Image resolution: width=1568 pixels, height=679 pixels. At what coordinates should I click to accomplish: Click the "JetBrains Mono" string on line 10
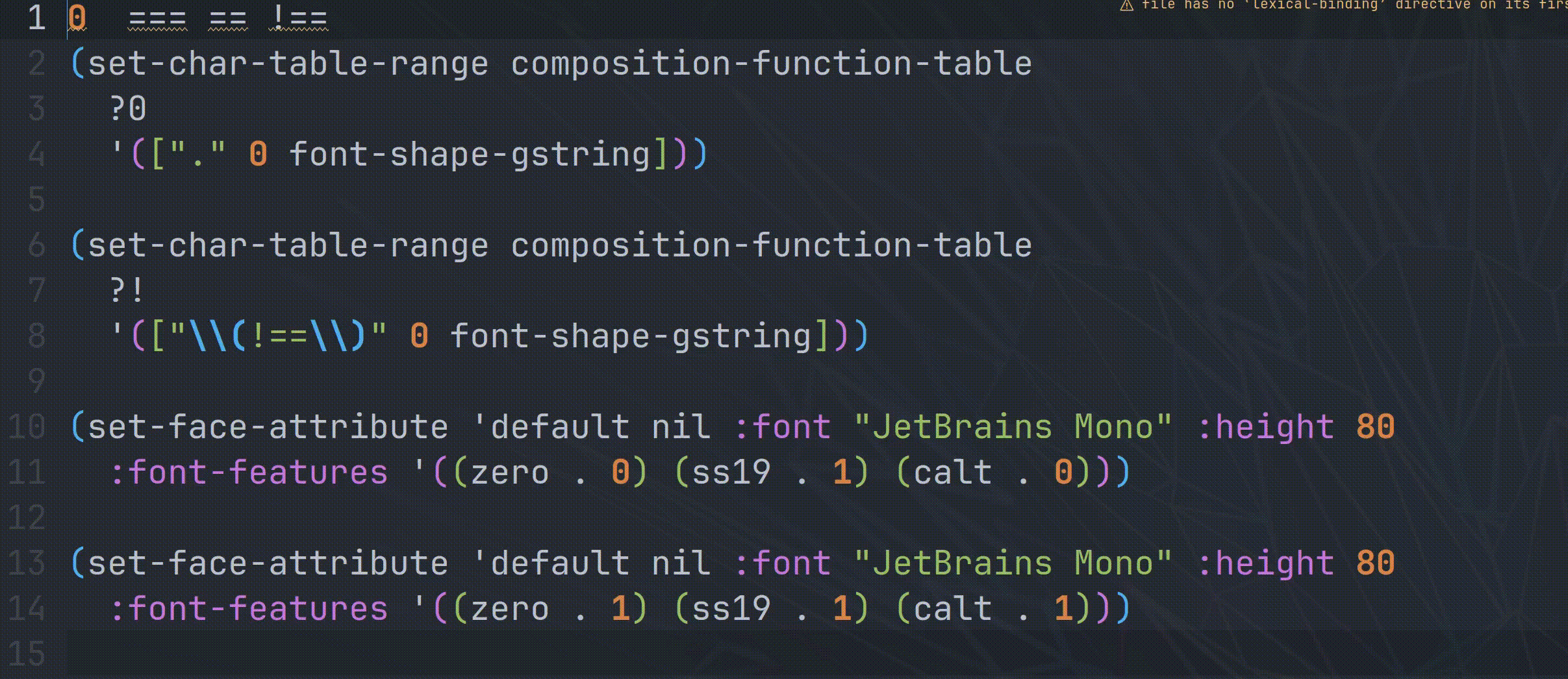point(1013,427)
